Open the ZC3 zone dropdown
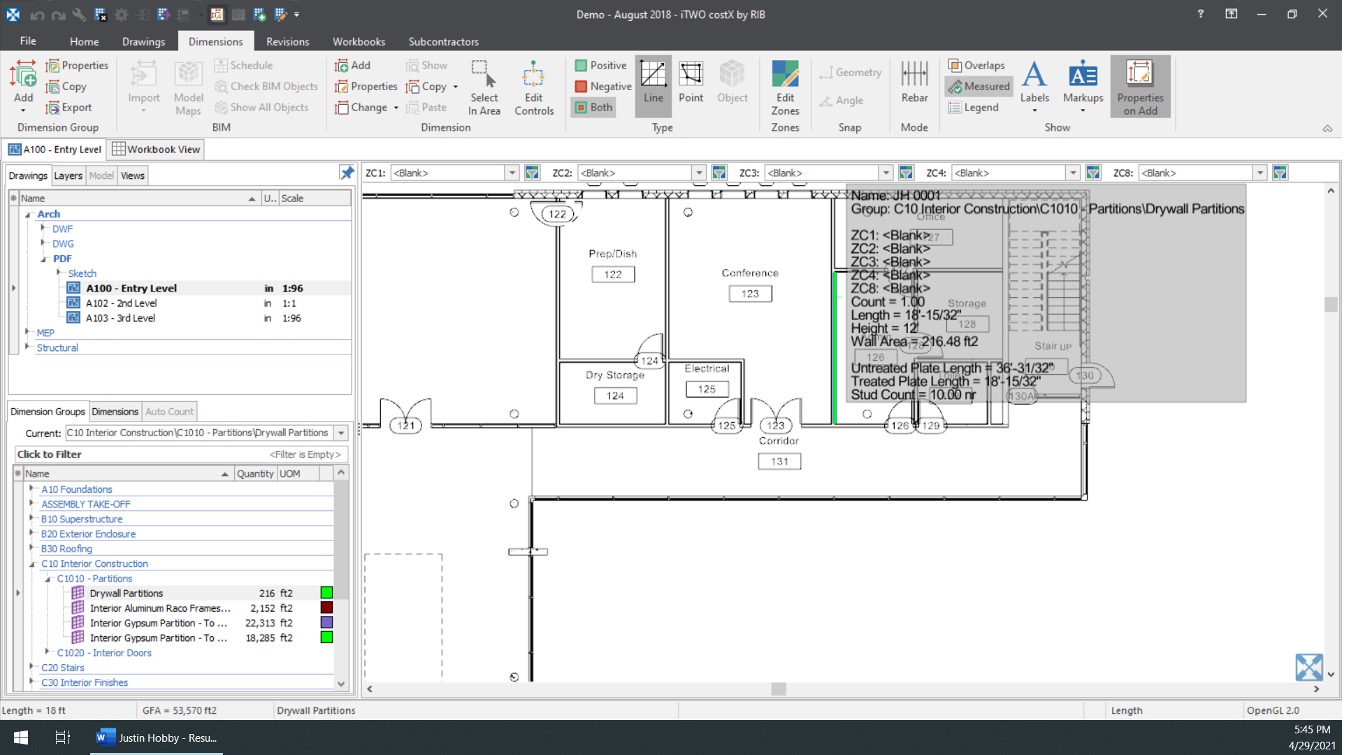Viewport: 1345px width, 755px height. tap(885, 173)
